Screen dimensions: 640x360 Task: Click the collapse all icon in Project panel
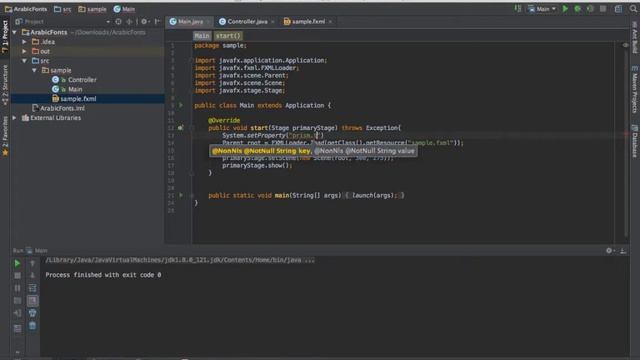click(129, 22)
